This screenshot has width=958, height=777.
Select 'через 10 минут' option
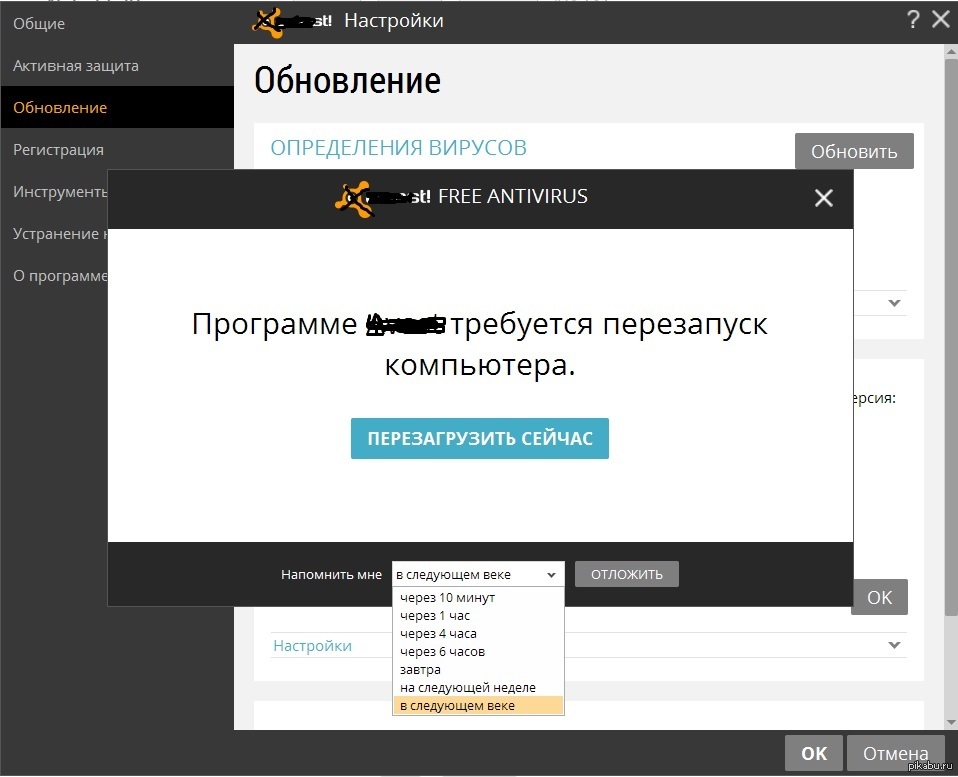coord(447,598)
